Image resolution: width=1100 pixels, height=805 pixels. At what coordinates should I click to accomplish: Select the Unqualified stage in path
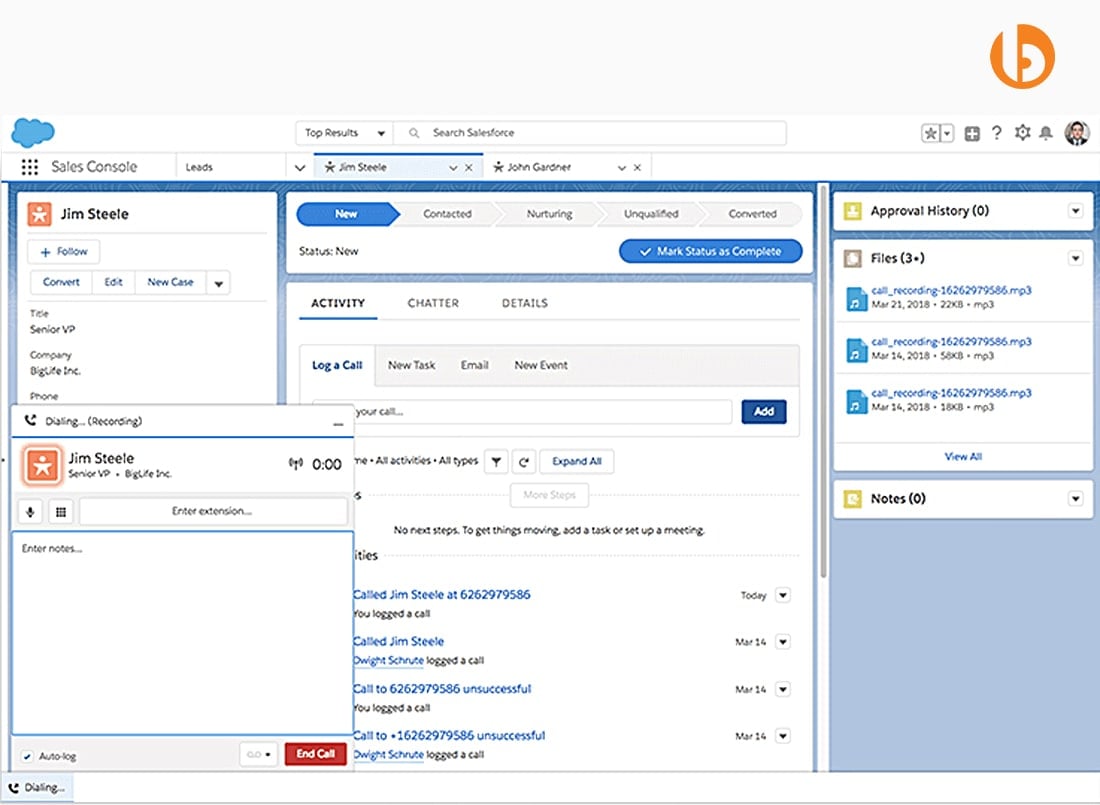tap(651, 214)
